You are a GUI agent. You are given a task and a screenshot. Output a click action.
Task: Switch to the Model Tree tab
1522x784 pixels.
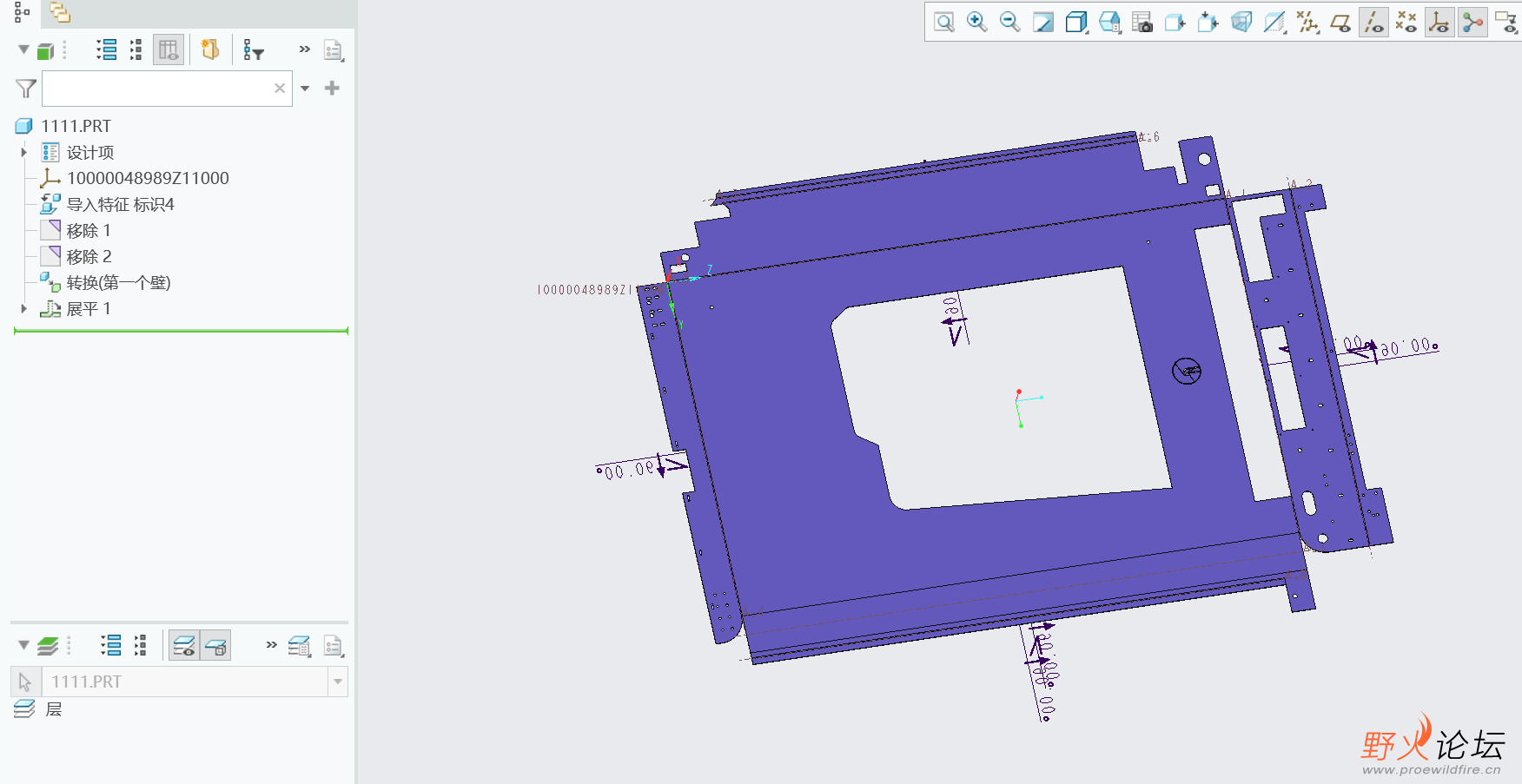tap(22, 12)
